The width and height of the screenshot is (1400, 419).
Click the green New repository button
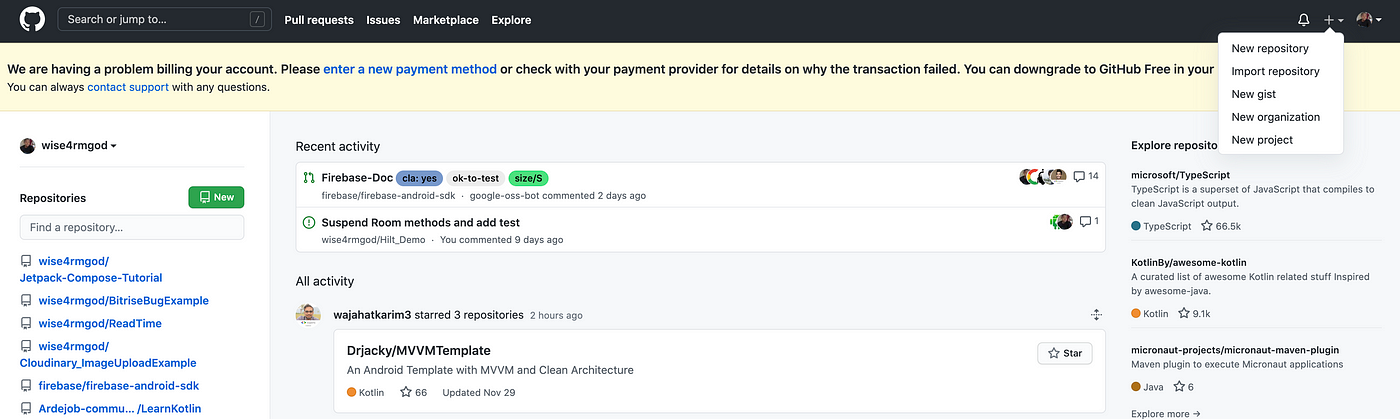click(x=216, y=197)
